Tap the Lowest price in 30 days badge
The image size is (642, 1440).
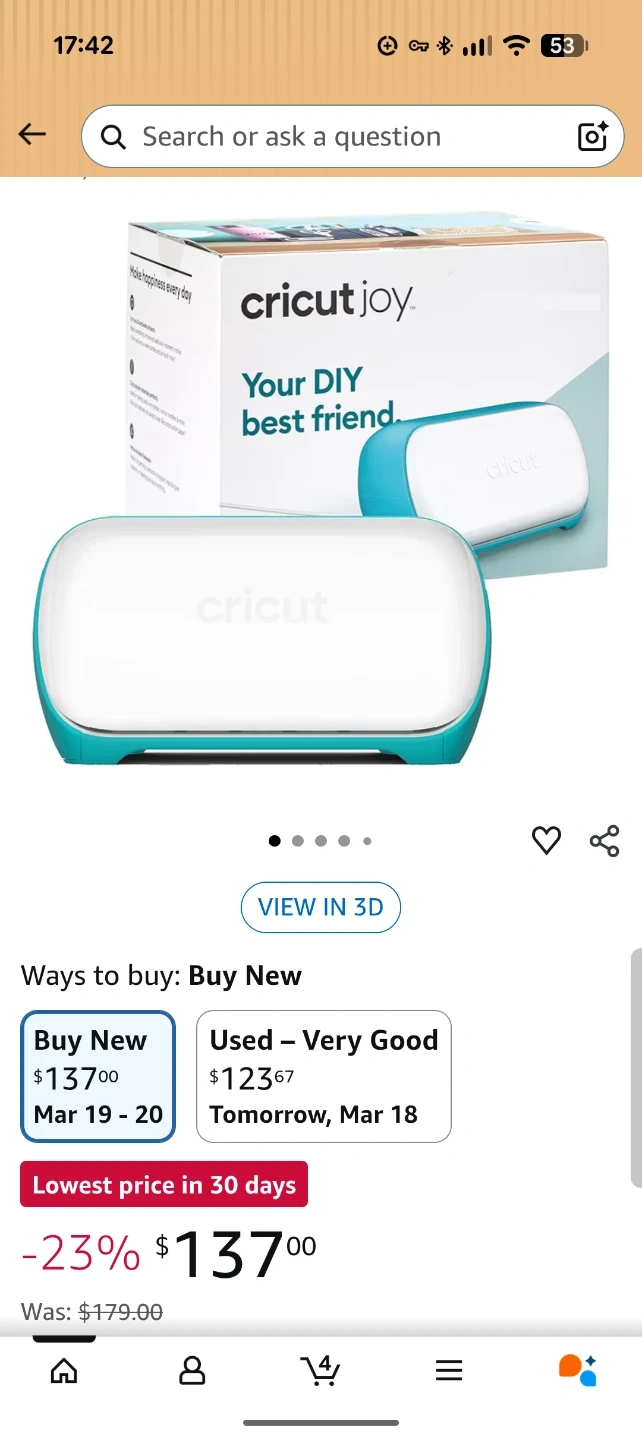tap(164, 1185)
